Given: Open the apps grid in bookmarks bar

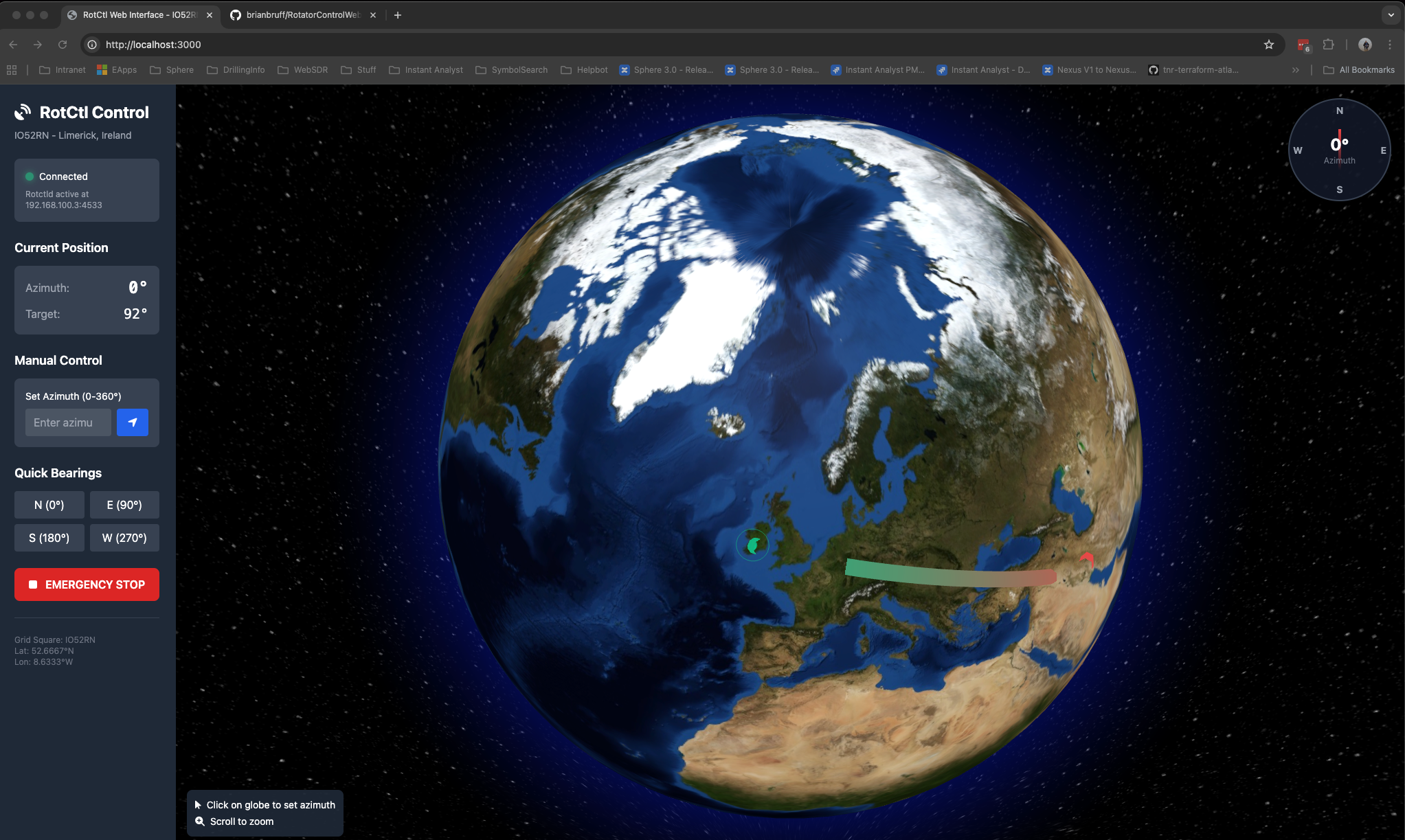Looking at the screenshot, I should (x=12, y=70).
